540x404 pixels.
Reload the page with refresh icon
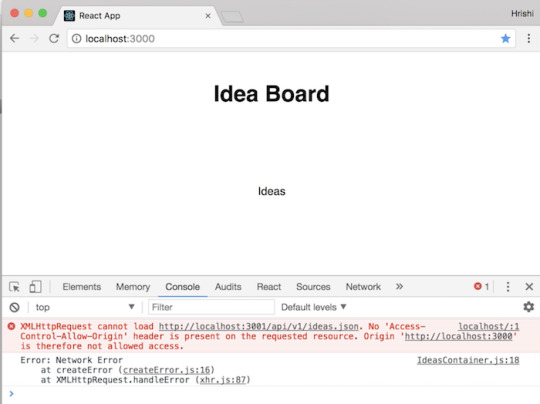tap(54, 38)
